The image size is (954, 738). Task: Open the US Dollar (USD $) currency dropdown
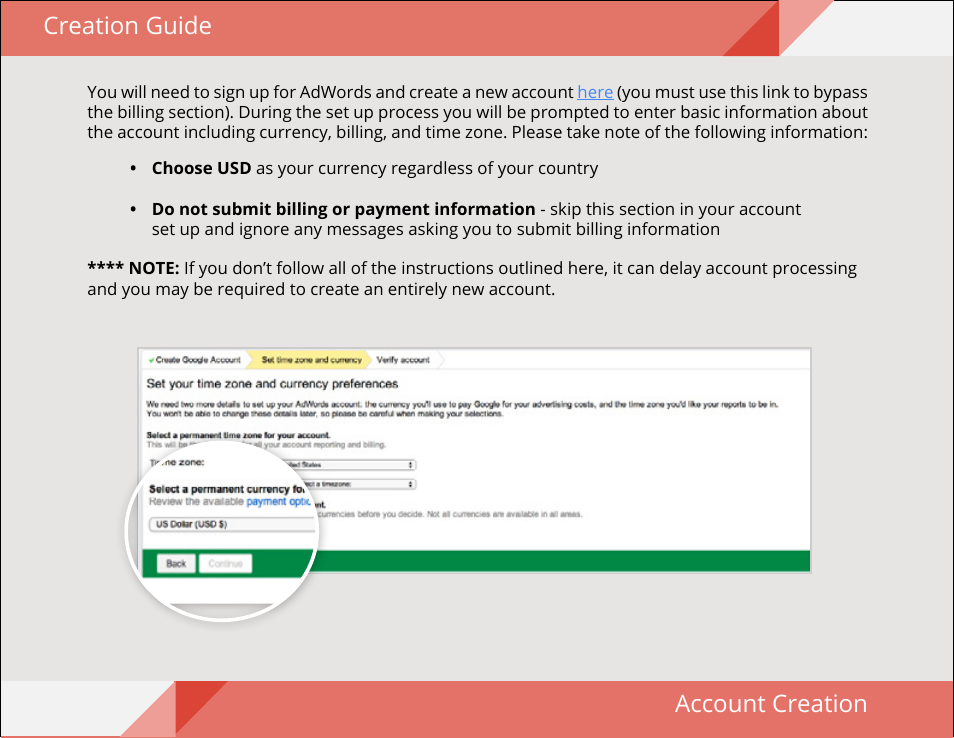[230, 524]
